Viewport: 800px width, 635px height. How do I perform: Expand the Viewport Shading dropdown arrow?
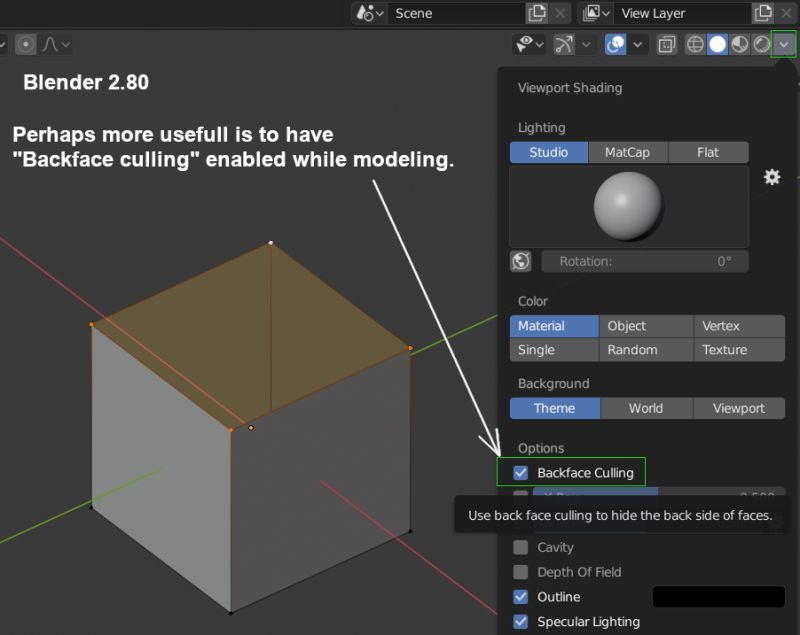pyautogui.click(x=784, y=44)
